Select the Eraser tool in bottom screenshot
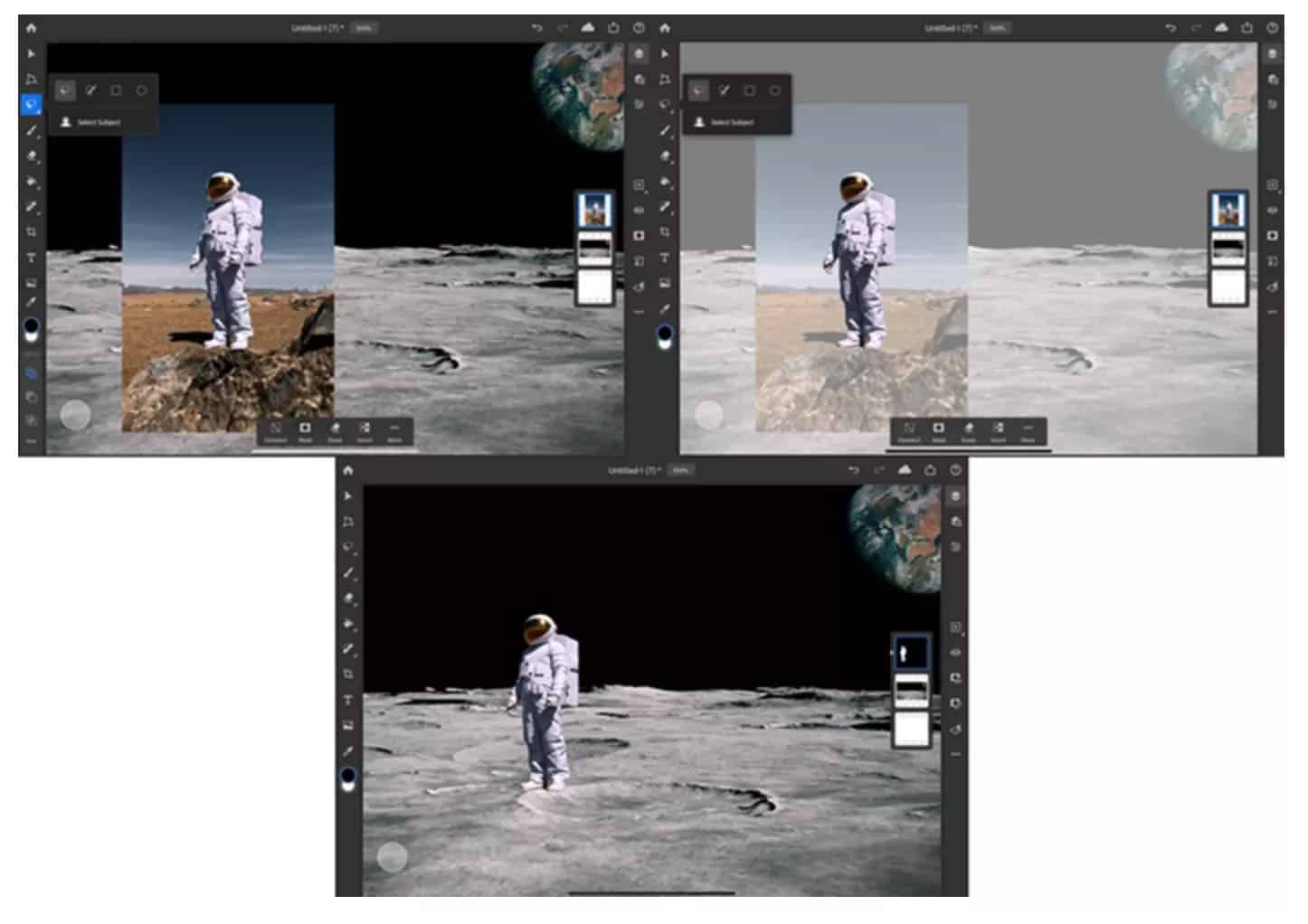 coord(348,598)
